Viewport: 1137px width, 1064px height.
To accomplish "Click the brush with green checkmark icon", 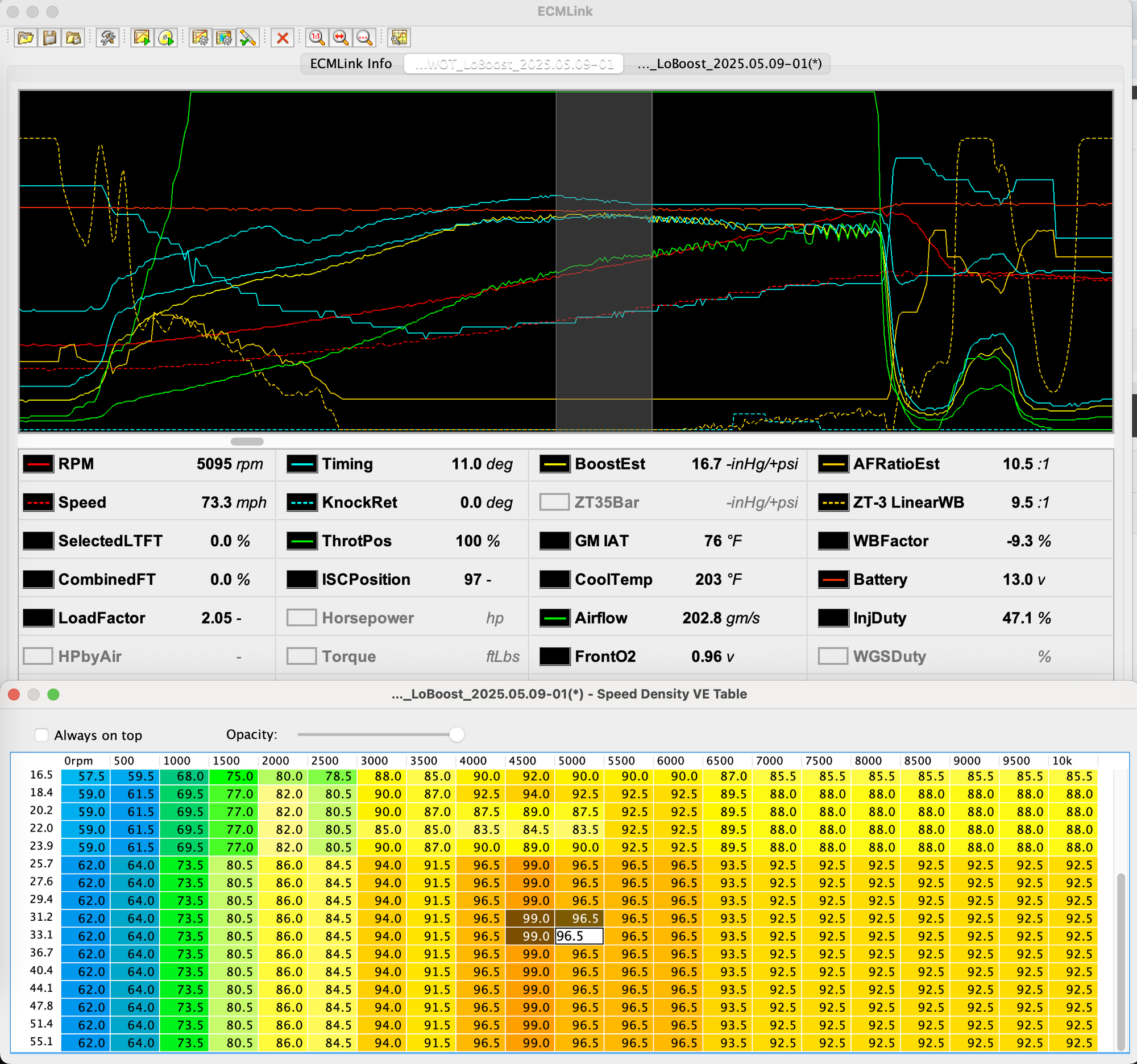I will [x=248, y=38].
